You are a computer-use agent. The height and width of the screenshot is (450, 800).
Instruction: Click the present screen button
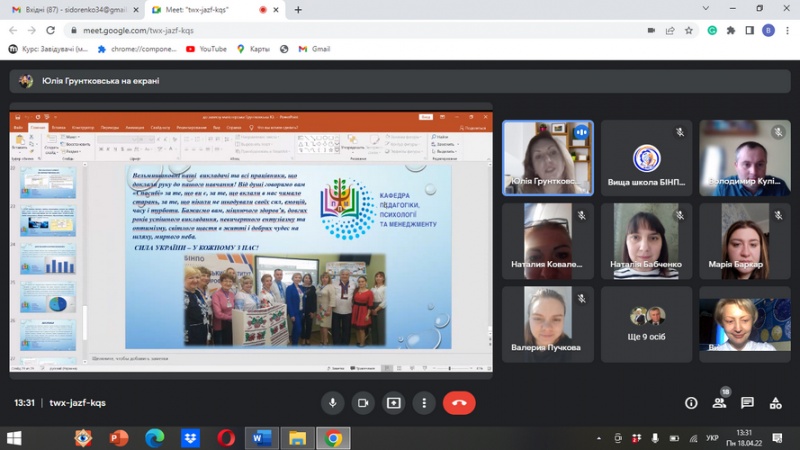point(394,402)
